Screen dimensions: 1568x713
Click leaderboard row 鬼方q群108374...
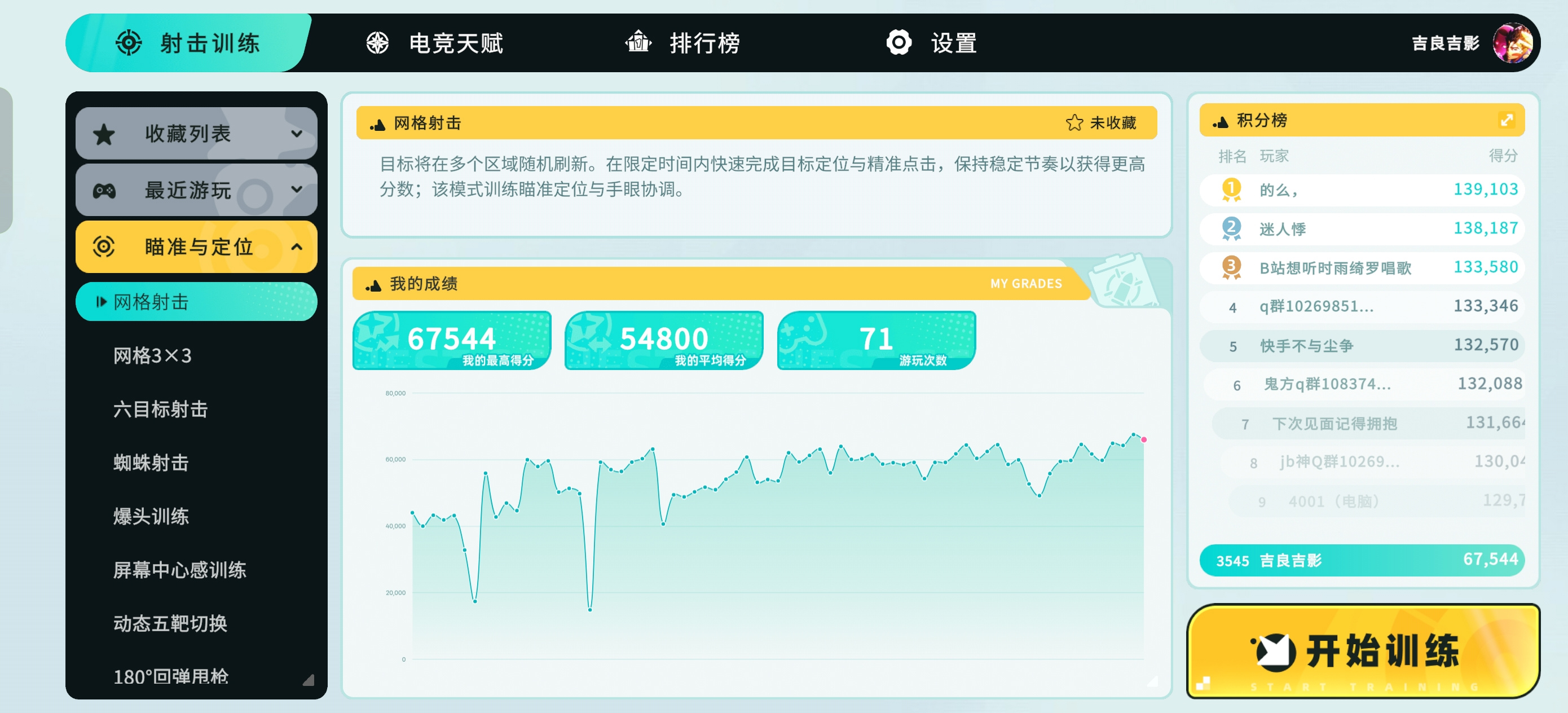coord(1363,384)
